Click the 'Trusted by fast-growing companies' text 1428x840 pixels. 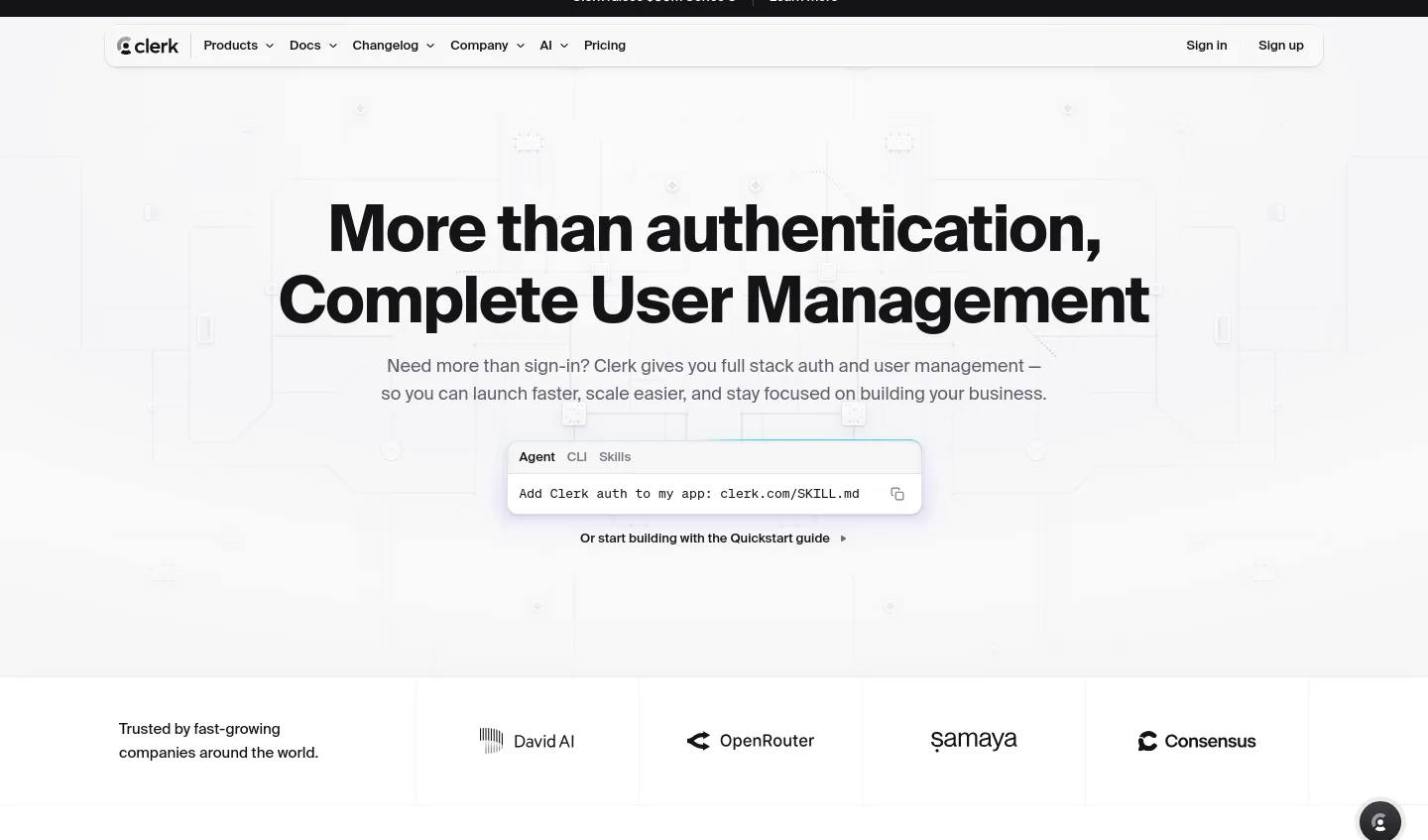(x=218, y=741)
